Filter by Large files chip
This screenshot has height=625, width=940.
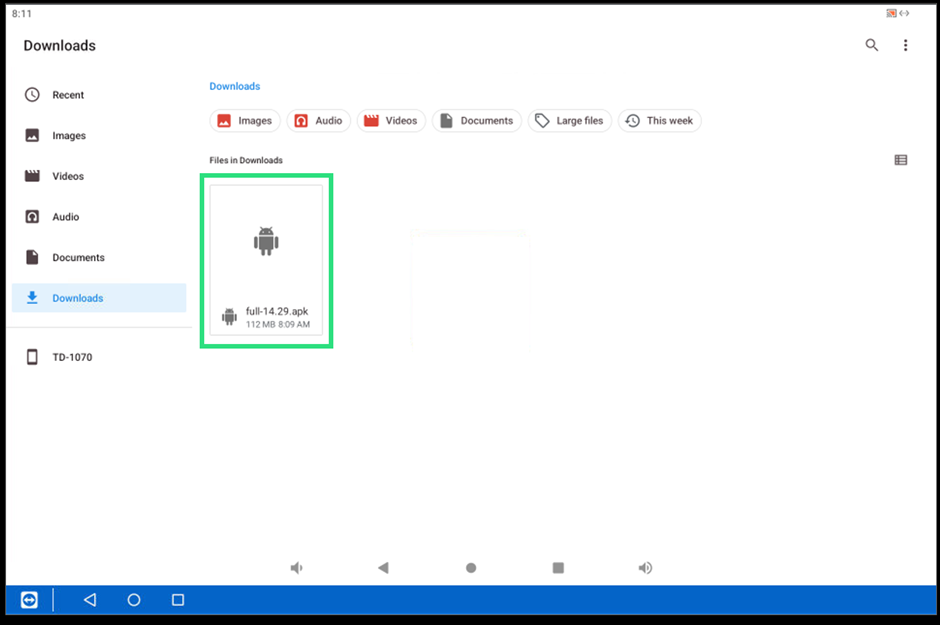[570, 120]
